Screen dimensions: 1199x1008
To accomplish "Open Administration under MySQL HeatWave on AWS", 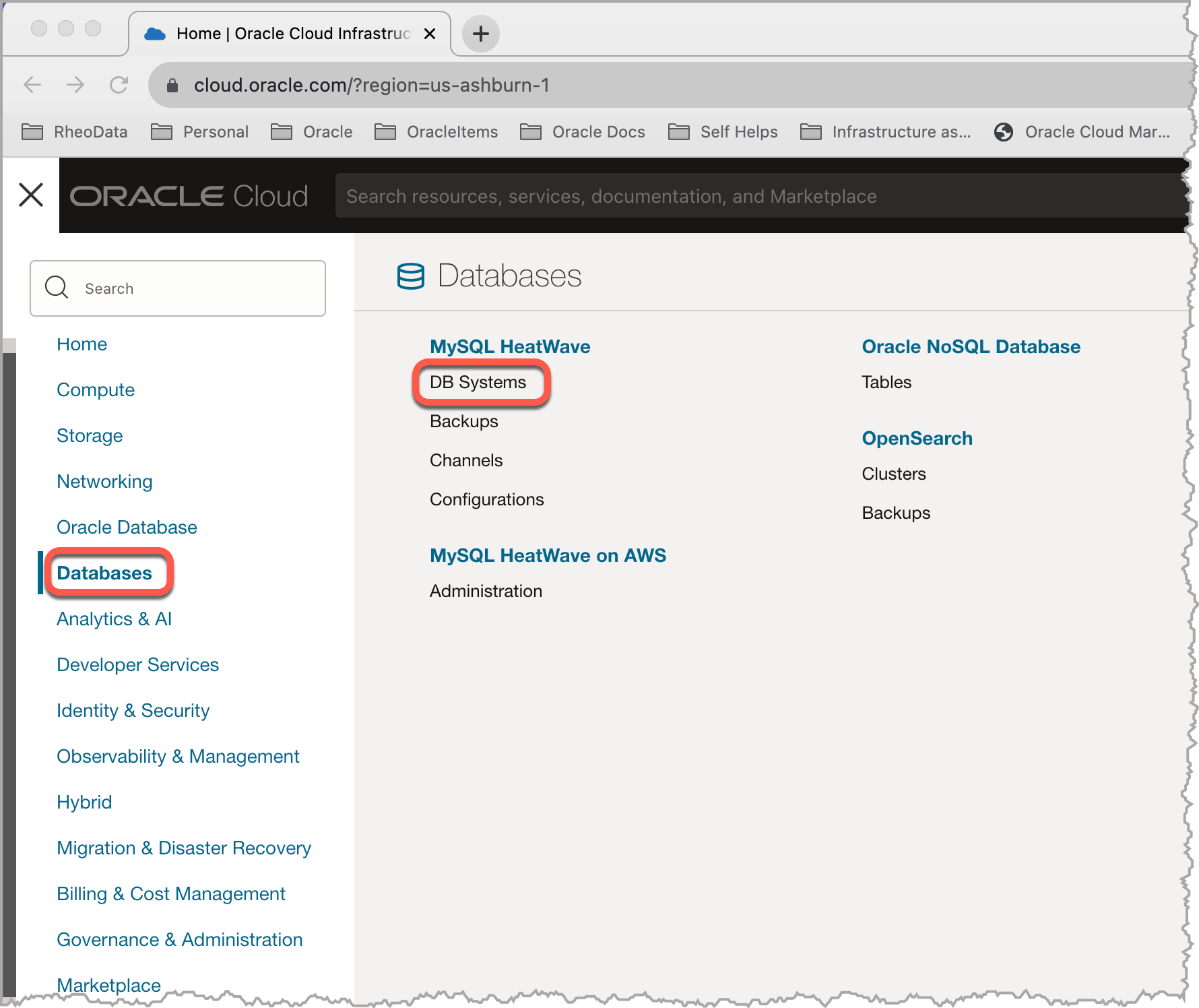I will point(486,592).
